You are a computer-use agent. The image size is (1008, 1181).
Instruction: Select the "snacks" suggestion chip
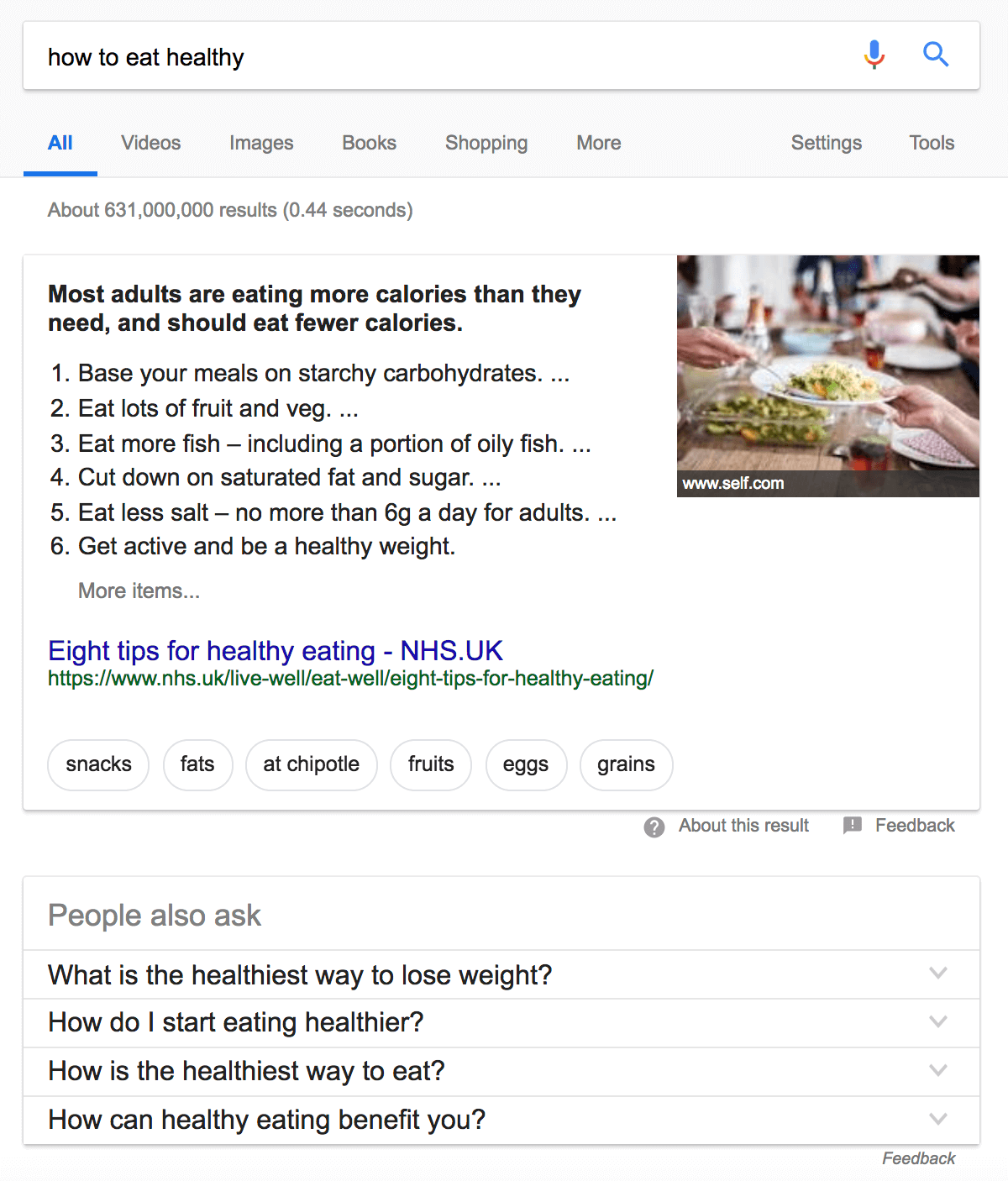point(99,764)
